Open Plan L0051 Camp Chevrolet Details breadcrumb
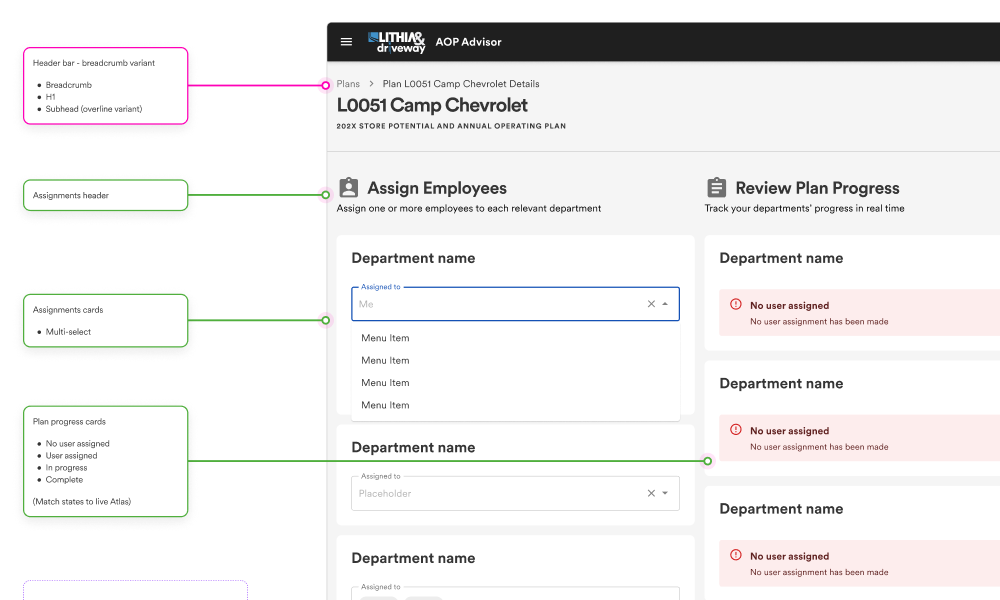The width and height of the screenshot is (1000, 600). tap(461, 84)
